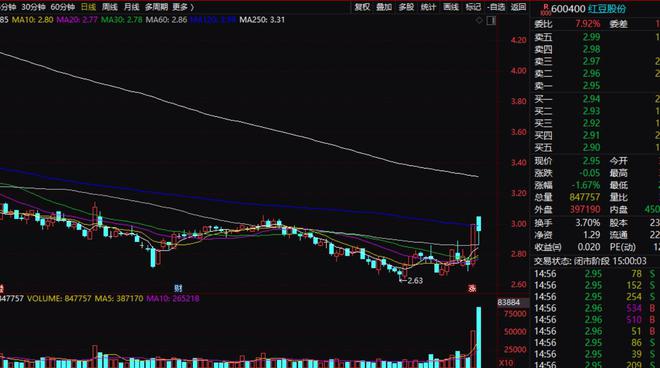Screen dimensions: 660x368
Task: Toggle -自选 watchlist removal
Action: [496, 7]
